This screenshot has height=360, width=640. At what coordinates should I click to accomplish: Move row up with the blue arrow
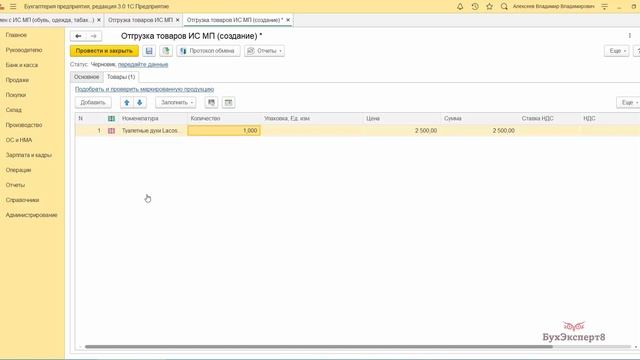click(x=127, y=102)
